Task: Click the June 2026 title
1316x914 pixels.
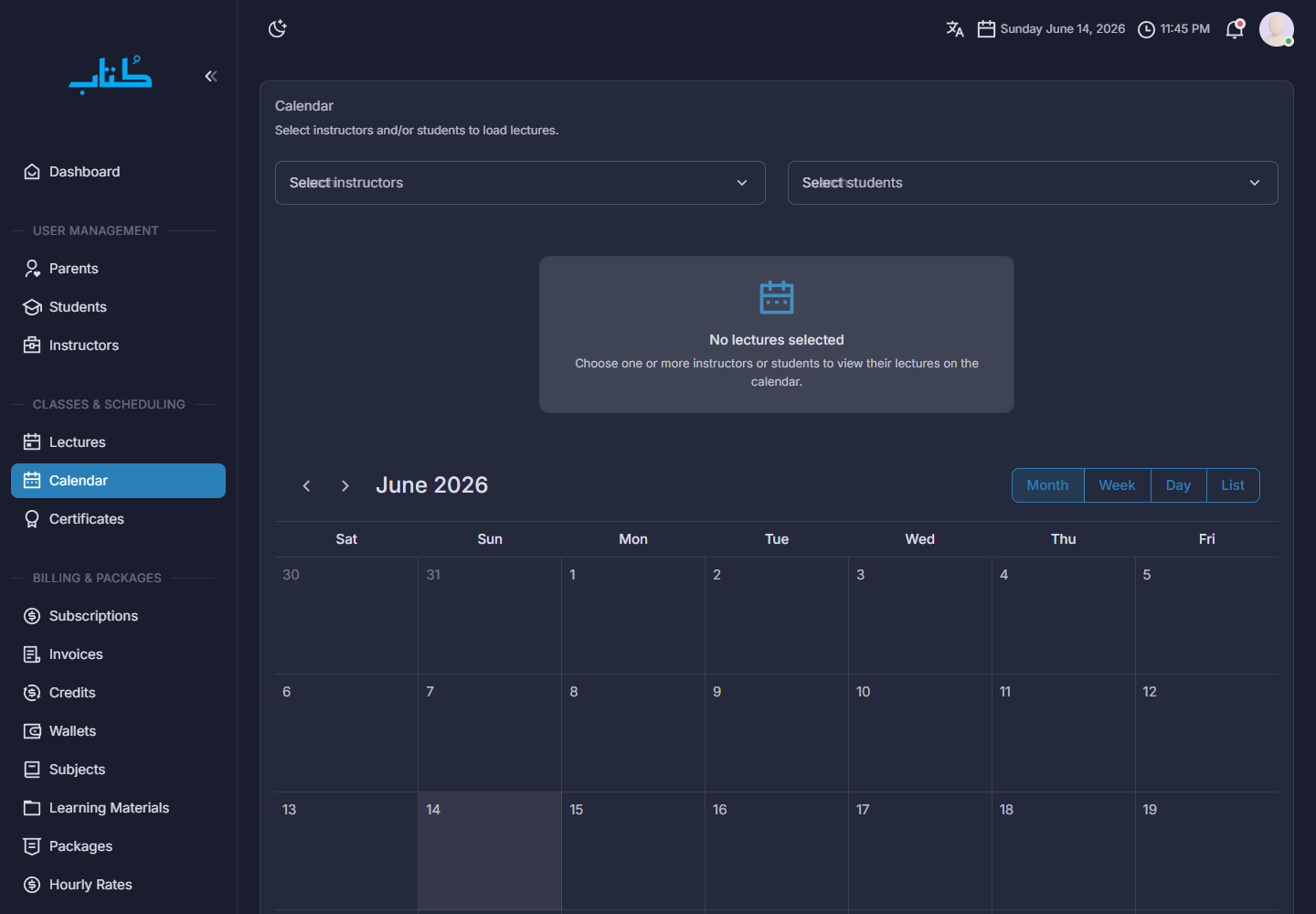Action: pyautogui.click(x=432, y=485)
